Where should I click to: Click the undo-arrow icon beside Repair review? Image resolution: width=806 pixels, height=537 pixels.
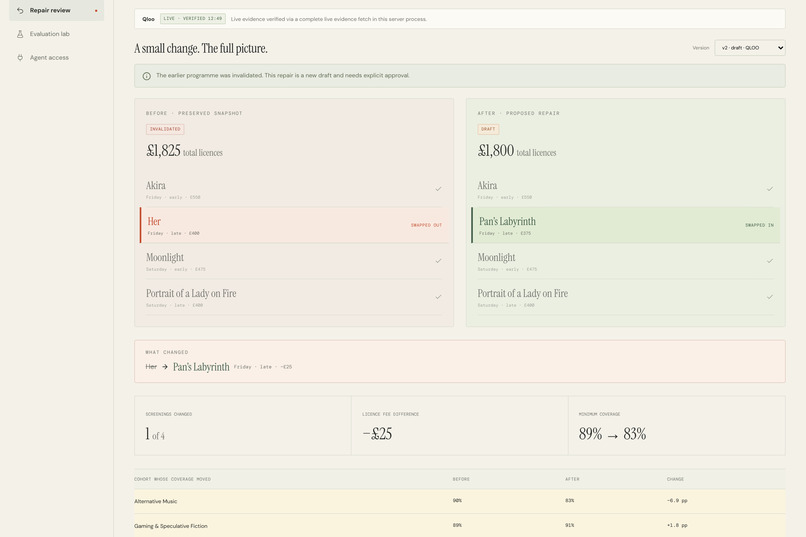click(20, 10)
